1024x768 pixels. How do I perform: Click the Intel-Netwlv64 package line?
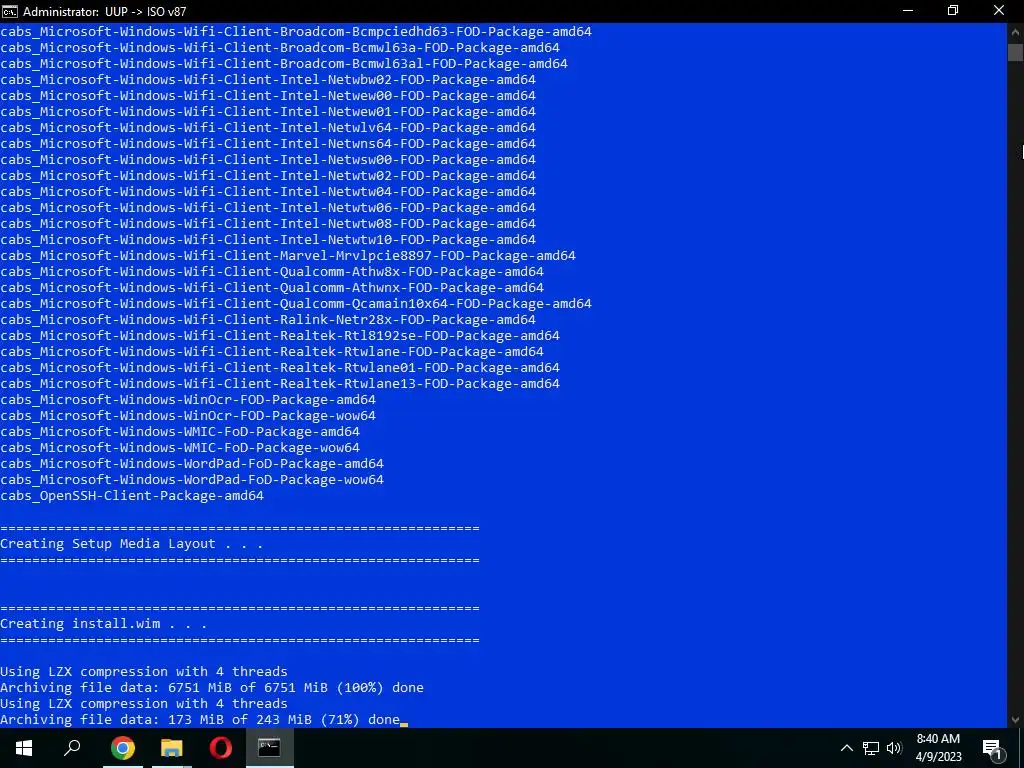coord(268,127)
